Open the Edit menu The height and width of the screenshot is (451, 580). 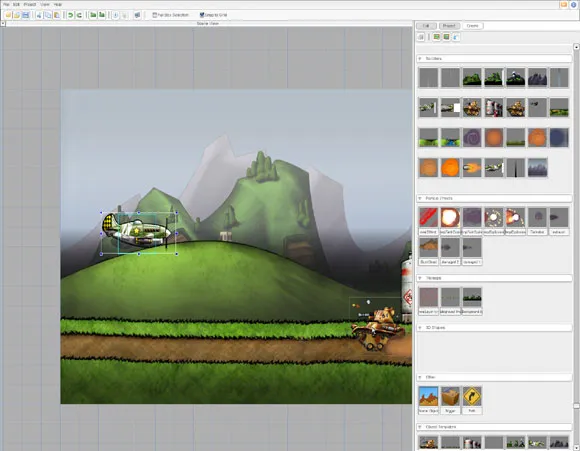point(16,4)
